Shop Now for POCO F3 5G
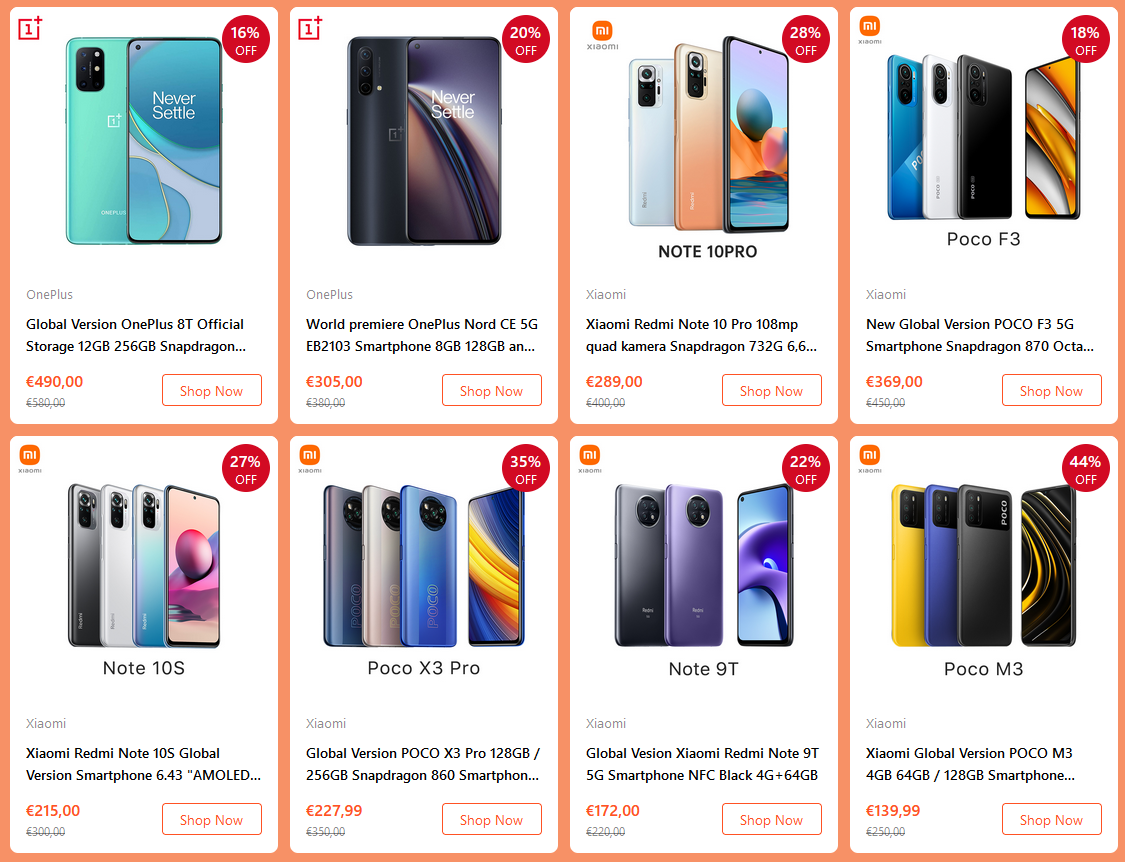 click(1051, 390)
